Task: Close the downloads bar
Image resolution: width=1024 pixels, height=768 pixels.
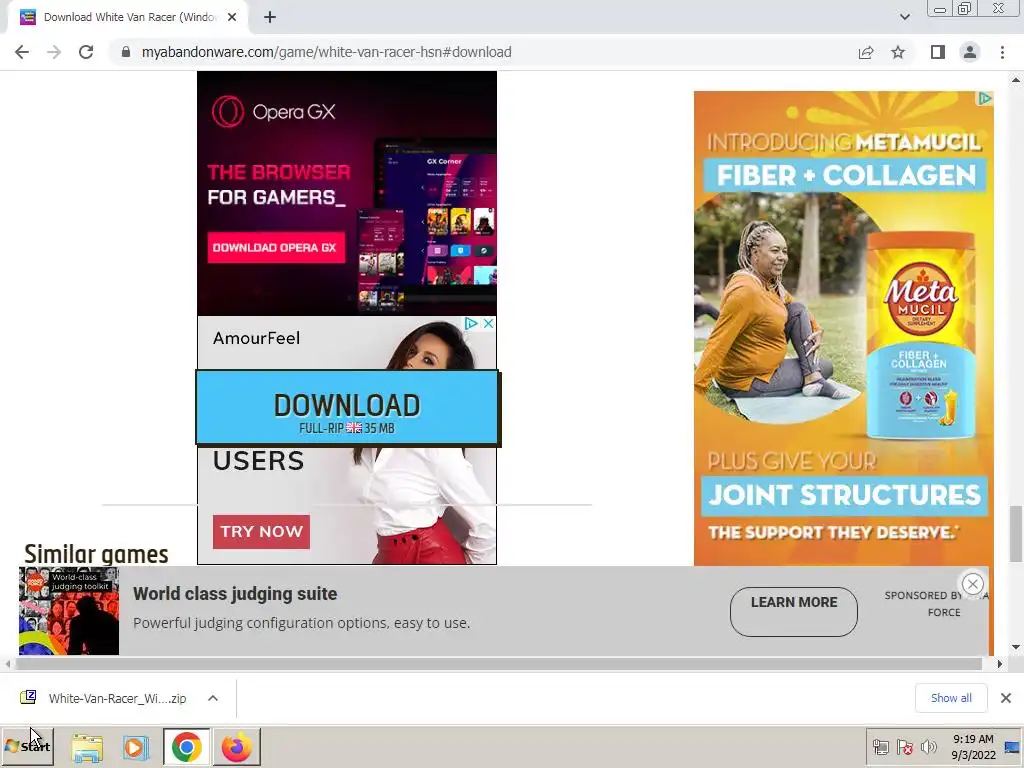Action: click(x=1006, y=698)
